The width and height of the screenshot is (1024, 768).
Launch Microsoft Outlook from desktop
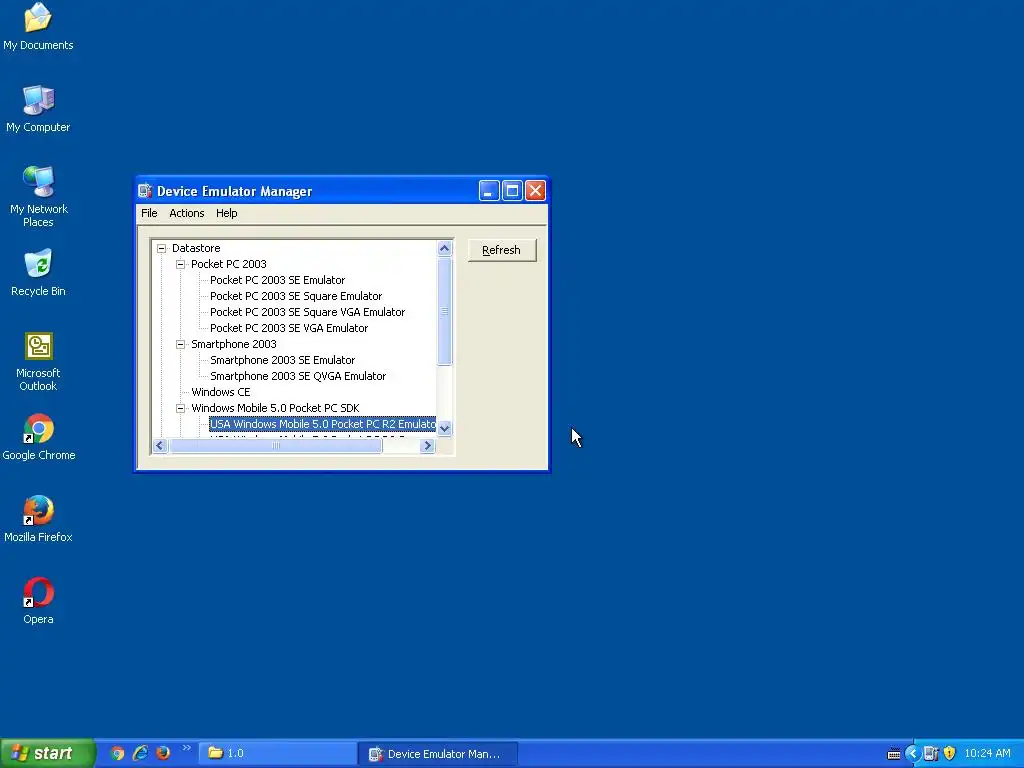pyautogui.click(x=38, y=361)
